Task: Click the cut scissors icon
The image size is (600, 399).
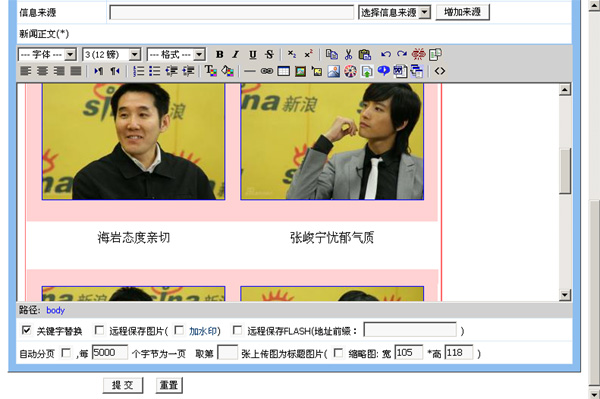Action: (x=348, y=55)
